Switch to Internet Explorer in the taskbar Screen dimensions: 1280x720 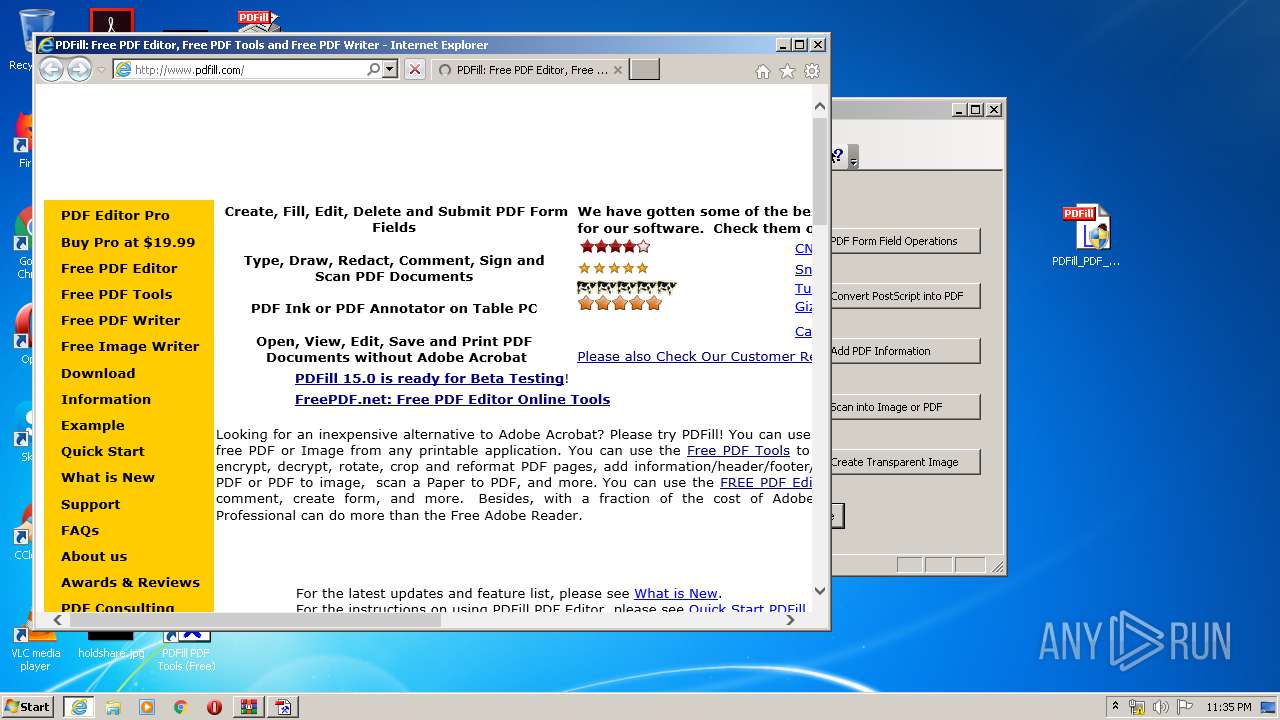(x=78, y=707)
